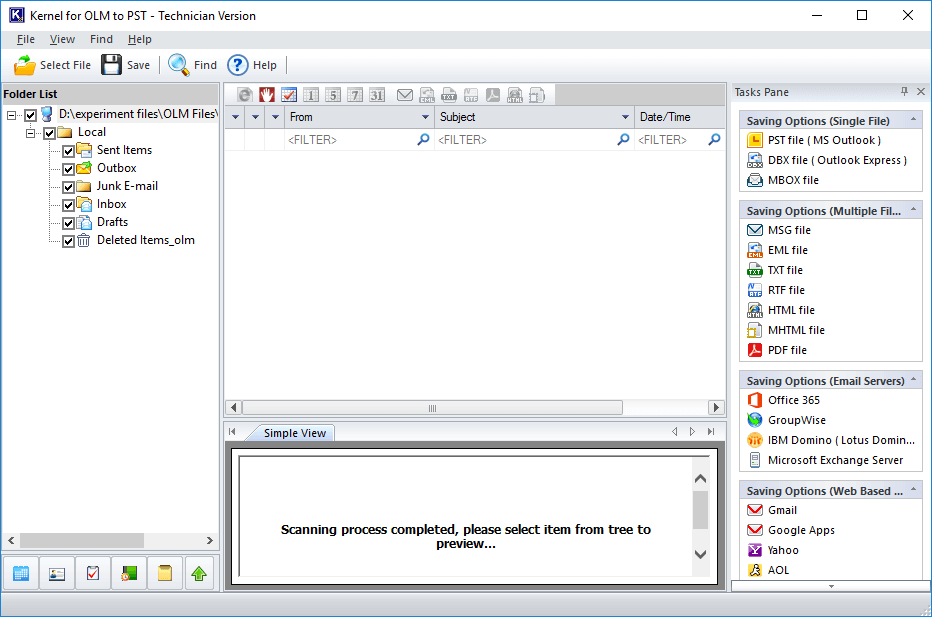Open the View menu
Viewport: 933px width, 617px height.
pos(62,39)
